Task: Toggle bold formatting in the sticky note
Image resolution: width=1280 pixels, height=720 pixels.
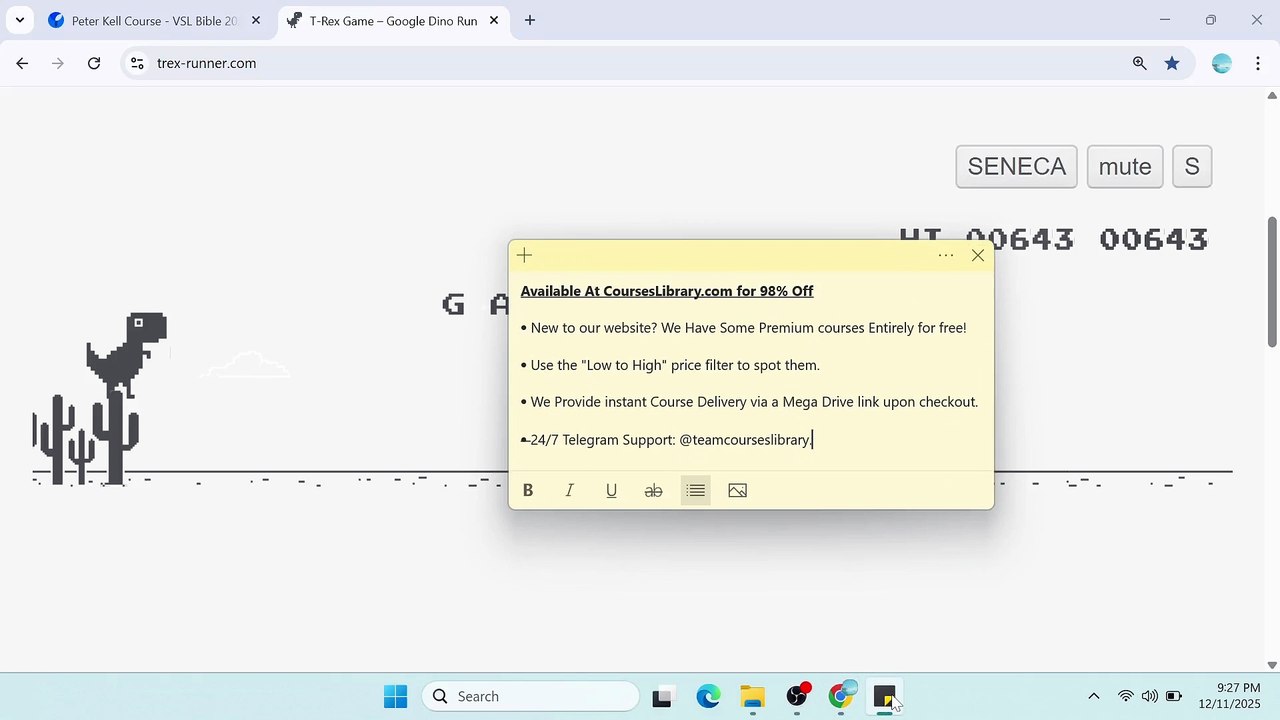Action: 528,490
